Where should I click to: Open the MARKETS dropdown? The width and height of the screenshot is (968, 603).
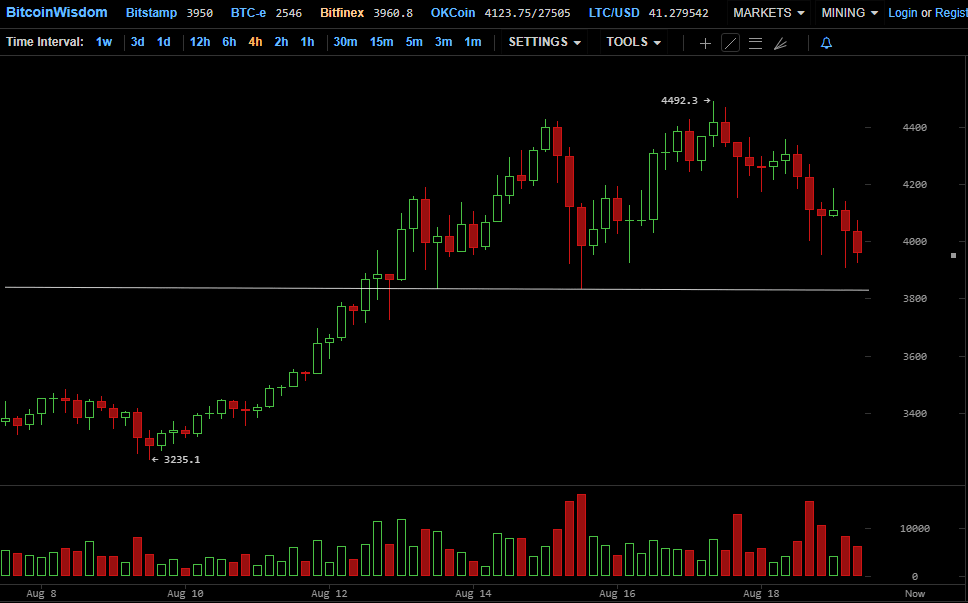click(x=768, y=13)
